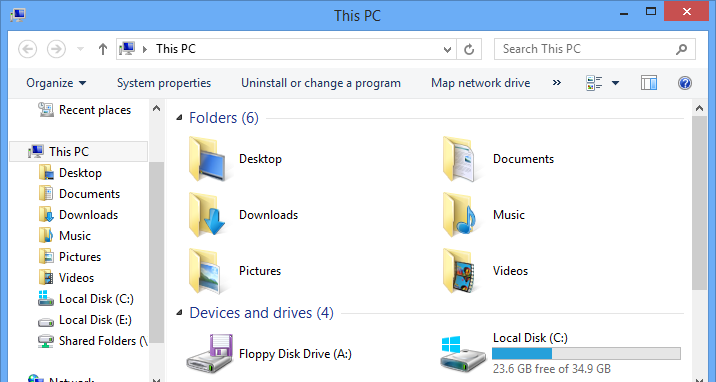Choose Map network drive
Screen dimensions: 716x382
(x=480, y=83)
